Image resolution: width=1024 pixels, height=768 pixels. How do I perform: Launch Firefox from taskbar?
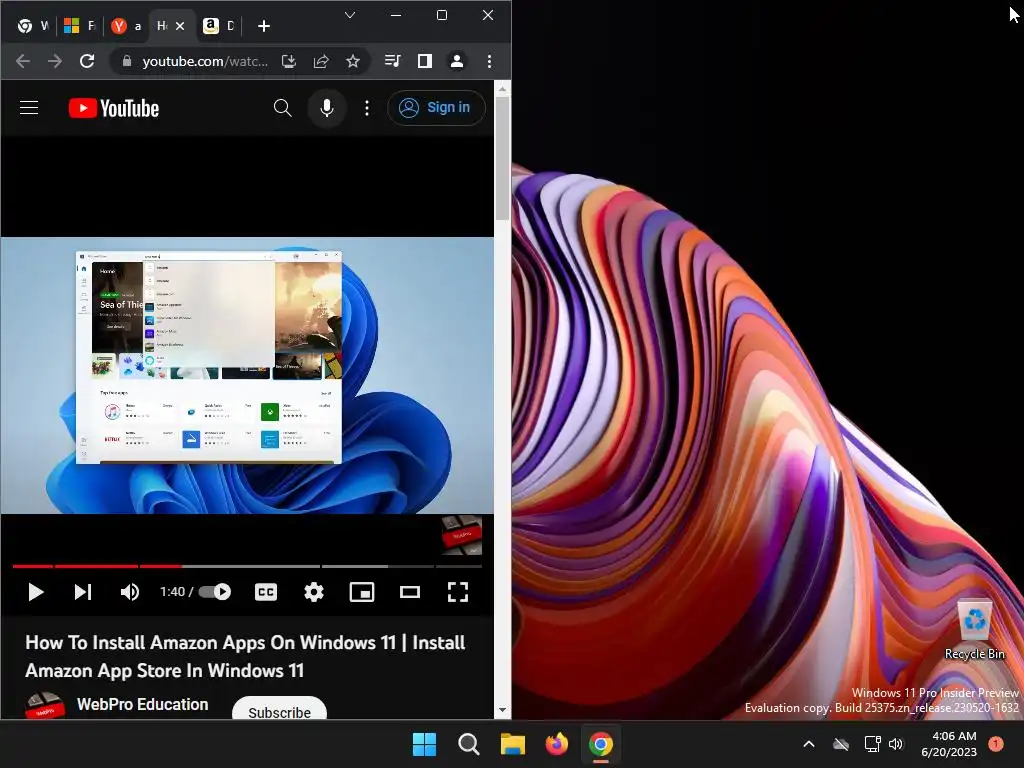[x=557, y=744]
